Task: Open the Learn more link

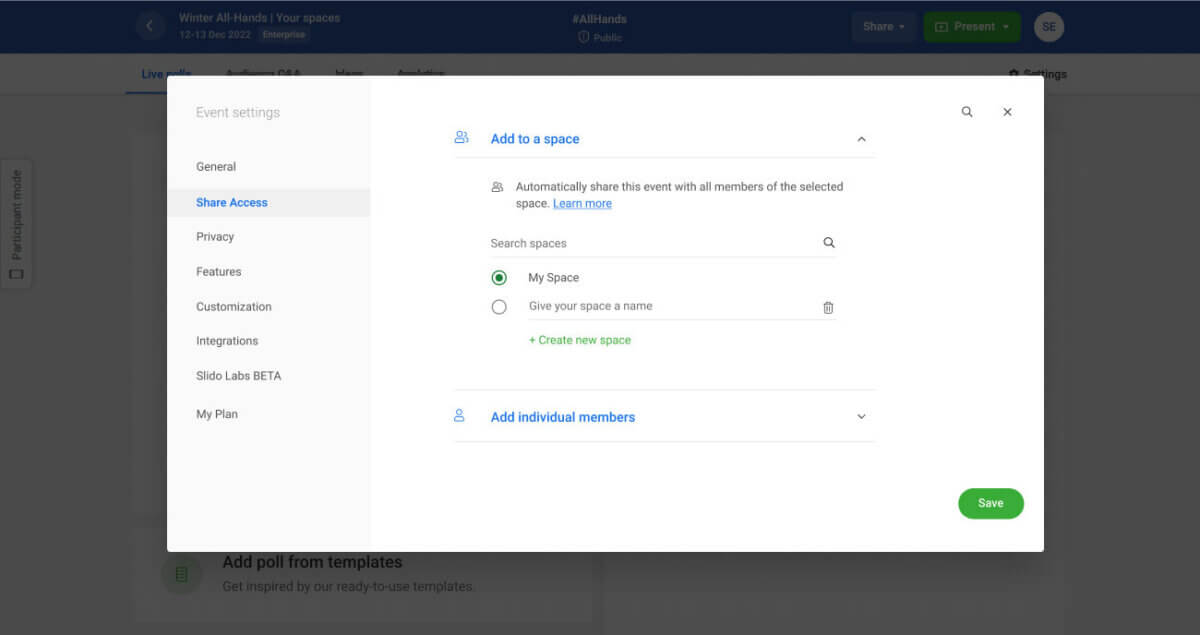Action: pyautogui.click(x=582, y=203)
